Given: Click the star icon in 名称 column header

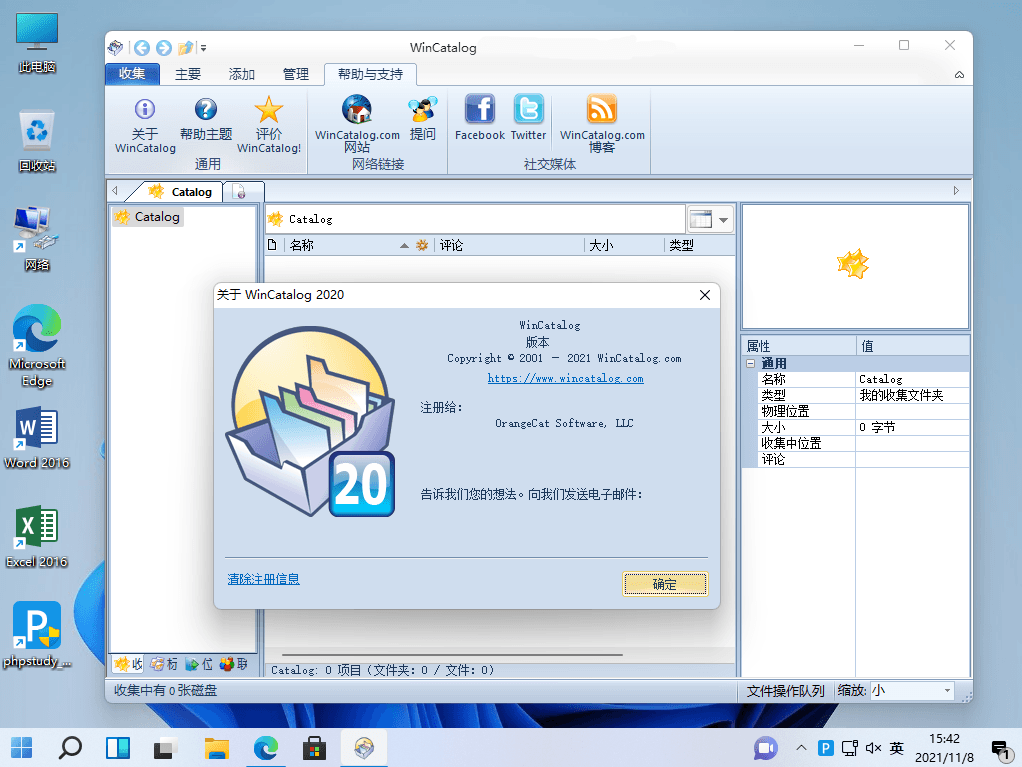Looking at the screenshot, I should [422, 245].
